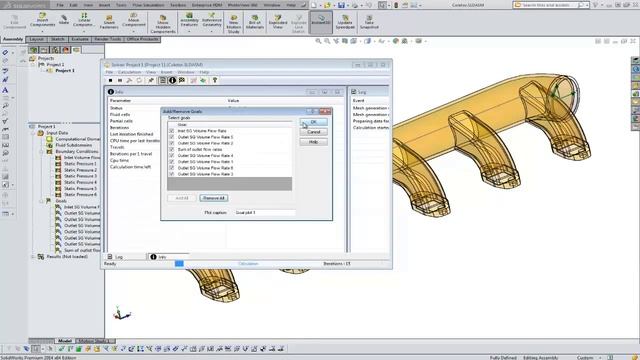Viewport: 640px width, 360px height.
Task: Click the Plot caption input field
Action: (x=265, y=213)
